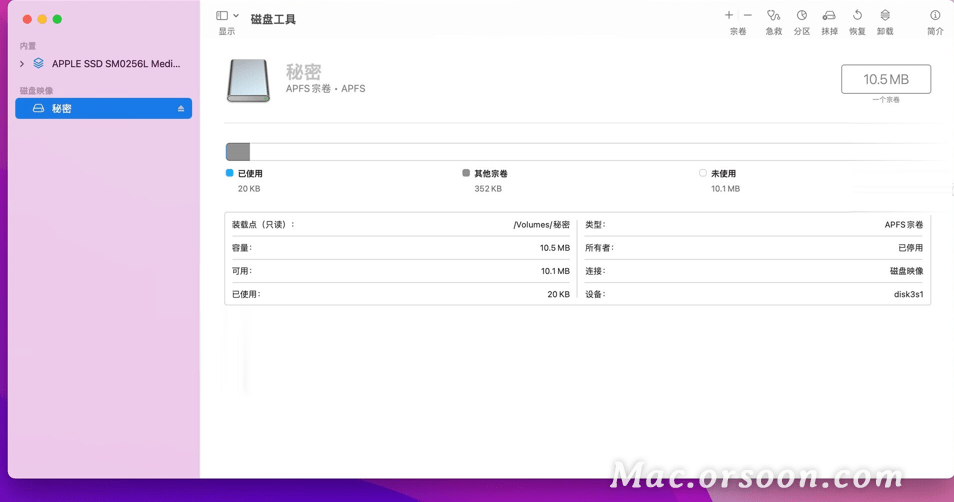Open the Partition (分区) tool
The image size is (954, 502).
coord(802,15)
